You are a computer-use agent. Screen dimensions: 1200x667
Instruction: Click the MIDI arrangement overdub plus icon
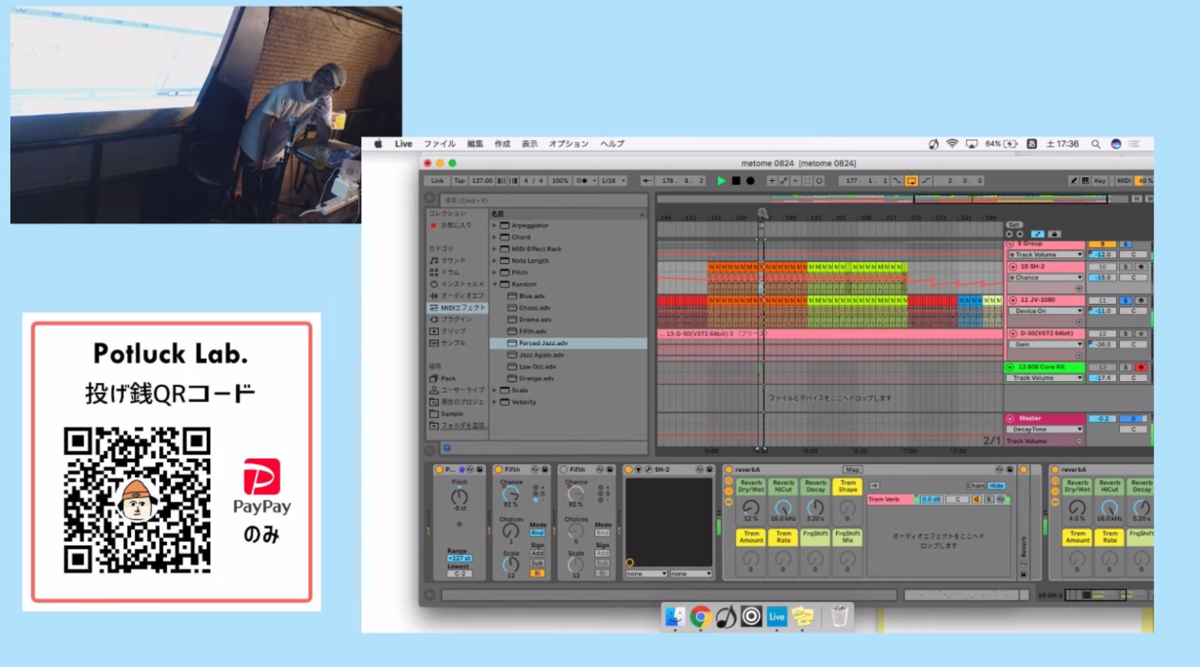click(x=771, y=181)
